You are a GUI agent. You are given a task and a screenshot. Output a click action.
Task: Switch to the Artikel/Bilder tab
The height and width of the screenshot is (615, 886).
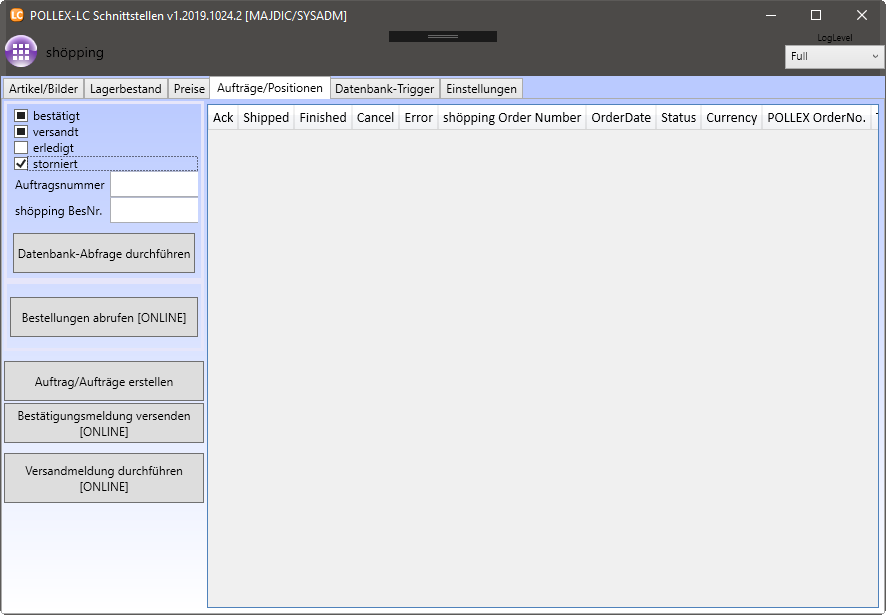(43, 89)
